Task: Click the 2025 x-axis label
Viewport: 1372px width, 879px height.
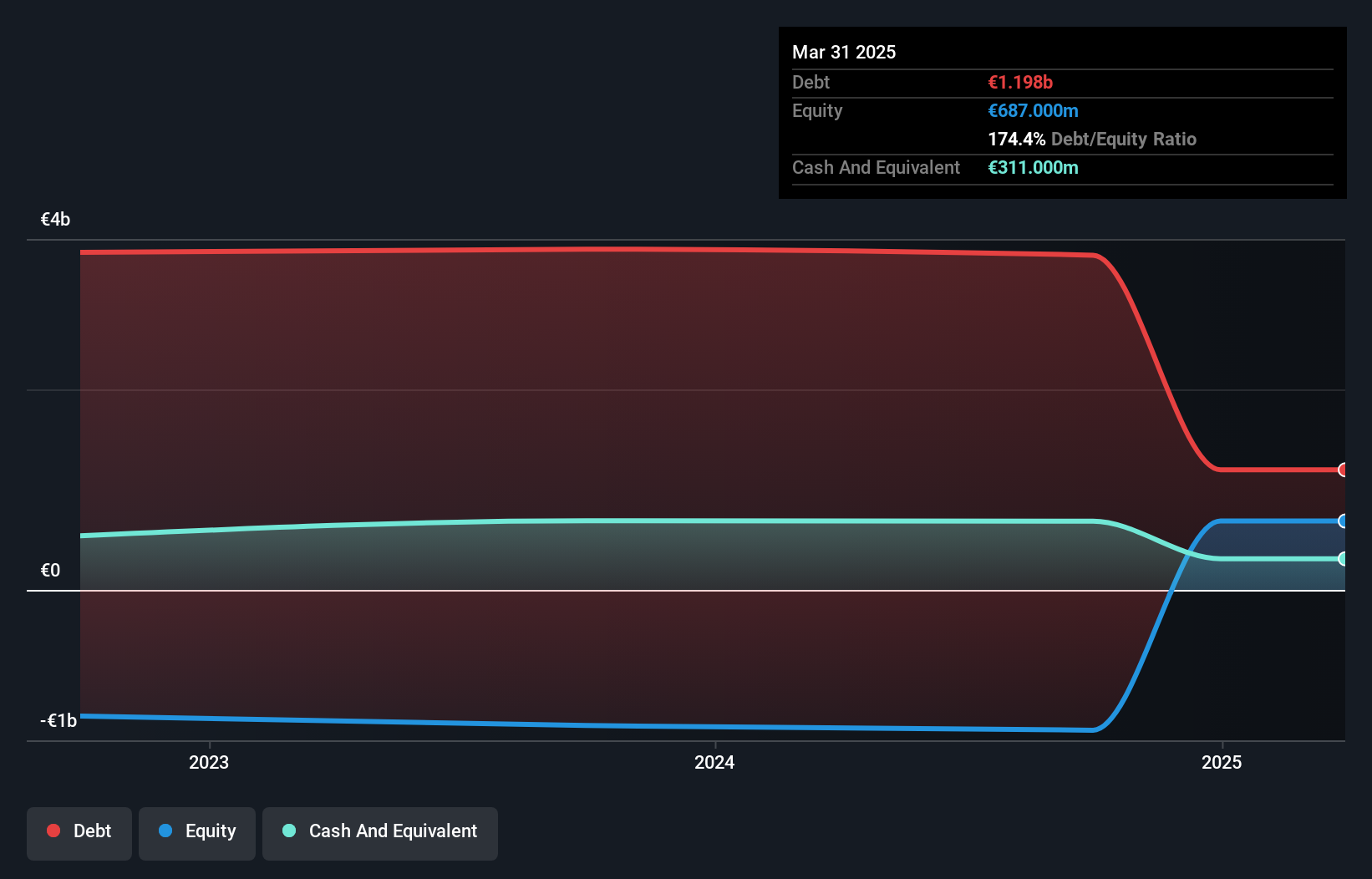Action: tap(1222, 762)
